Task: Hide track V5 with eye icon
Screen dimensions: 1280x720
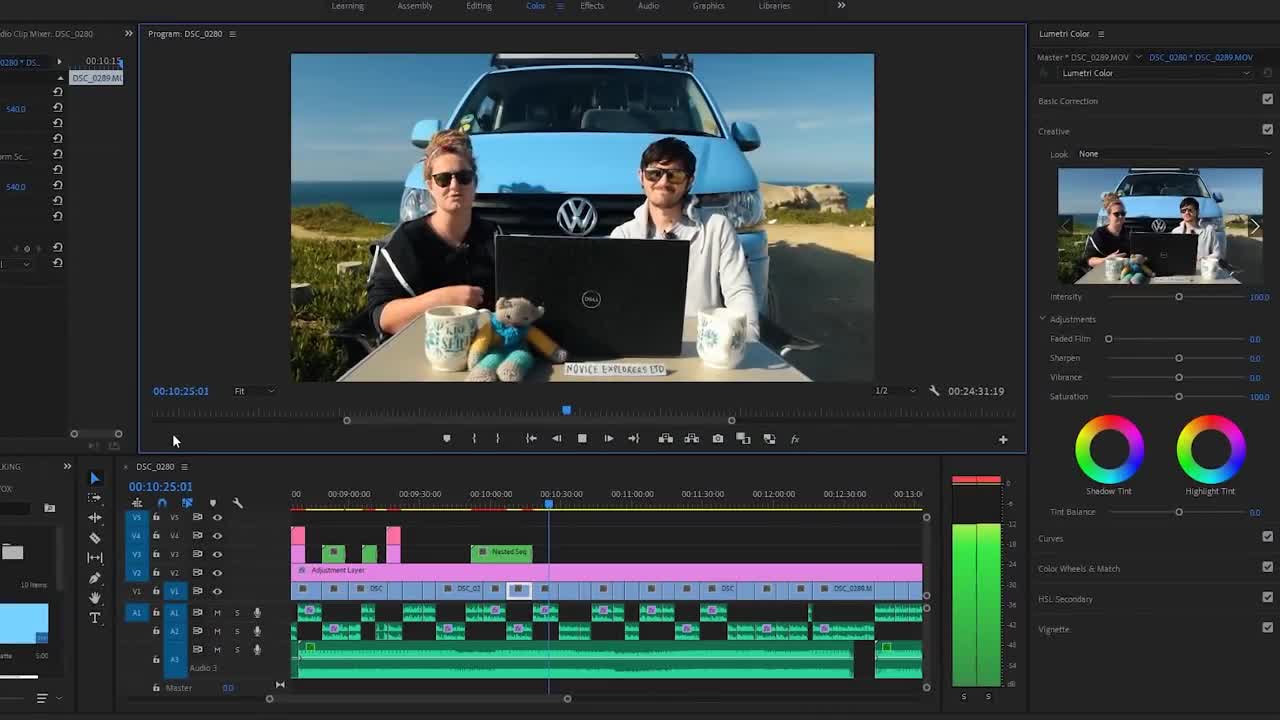Action: point(217,517)
